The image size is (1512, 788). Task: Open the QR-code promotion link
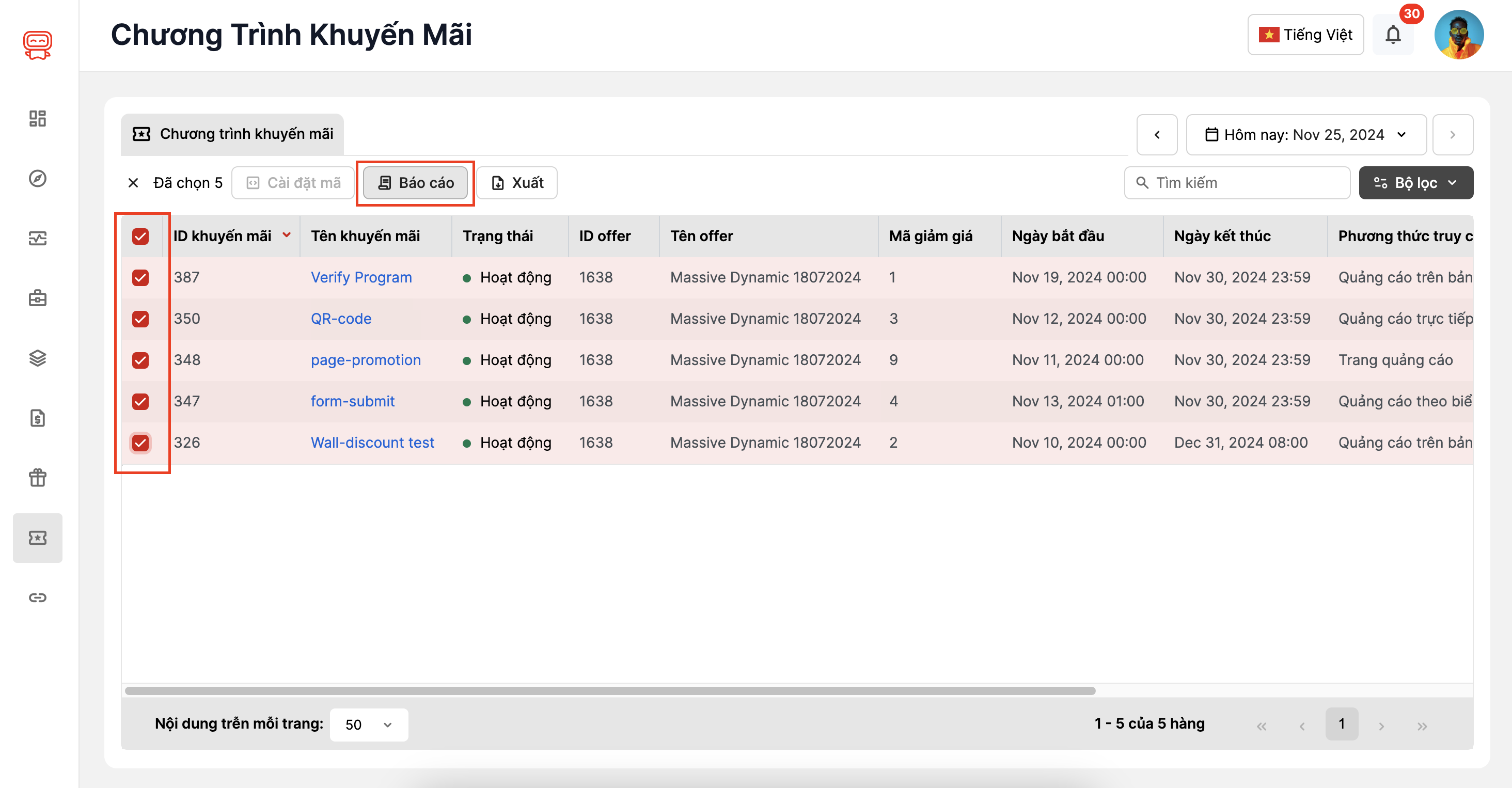pyautogui.click(x=341, y=319)
